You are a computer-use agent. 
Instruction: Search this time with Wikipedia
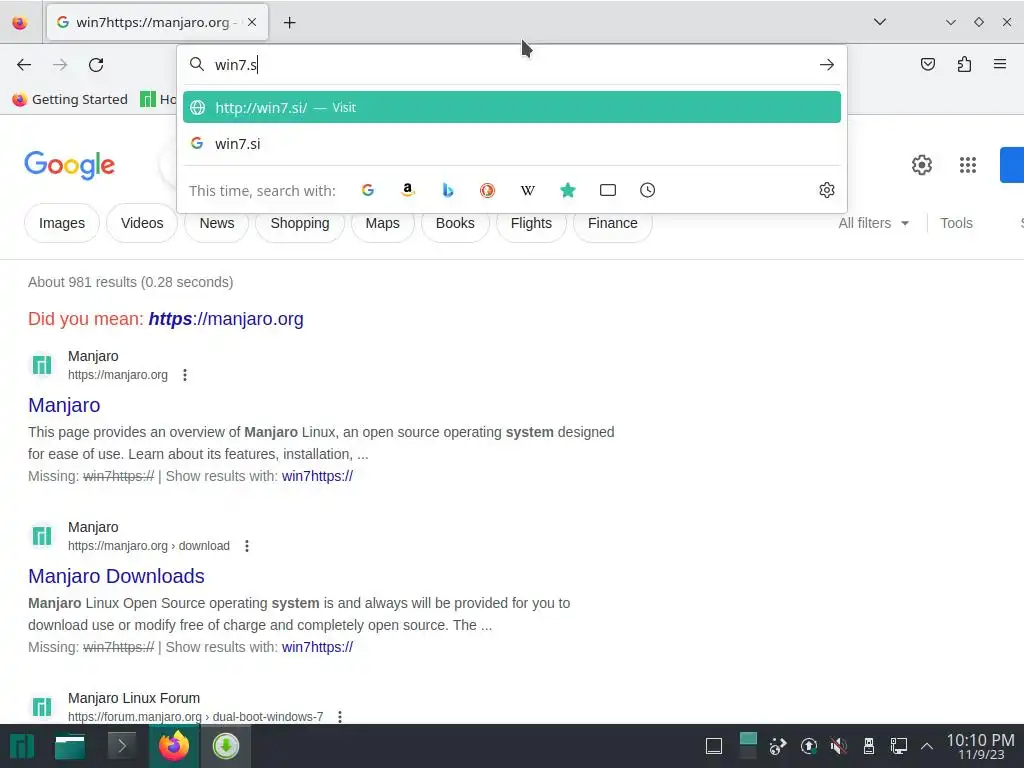[x=528, y=190]
